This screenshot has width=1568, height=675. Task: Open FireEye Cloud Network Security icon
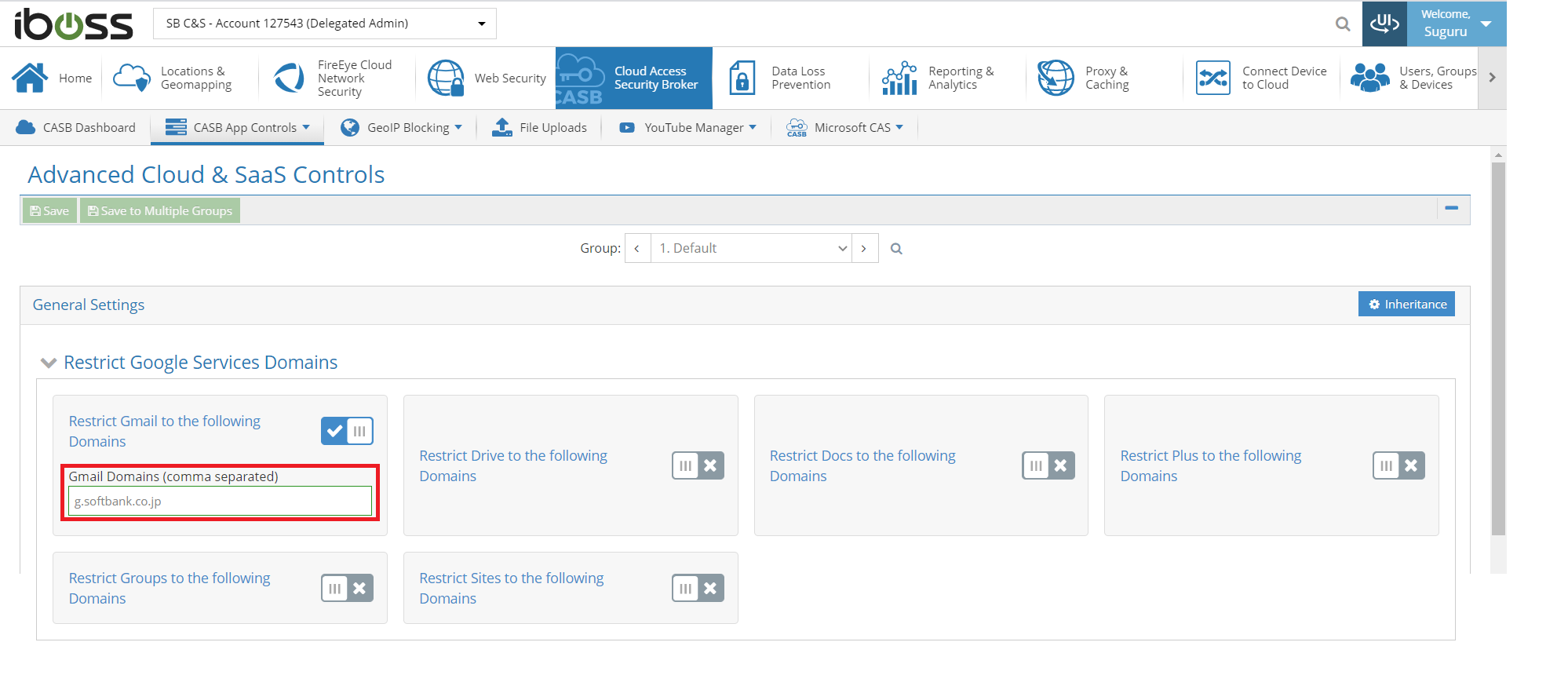point(289,78)
